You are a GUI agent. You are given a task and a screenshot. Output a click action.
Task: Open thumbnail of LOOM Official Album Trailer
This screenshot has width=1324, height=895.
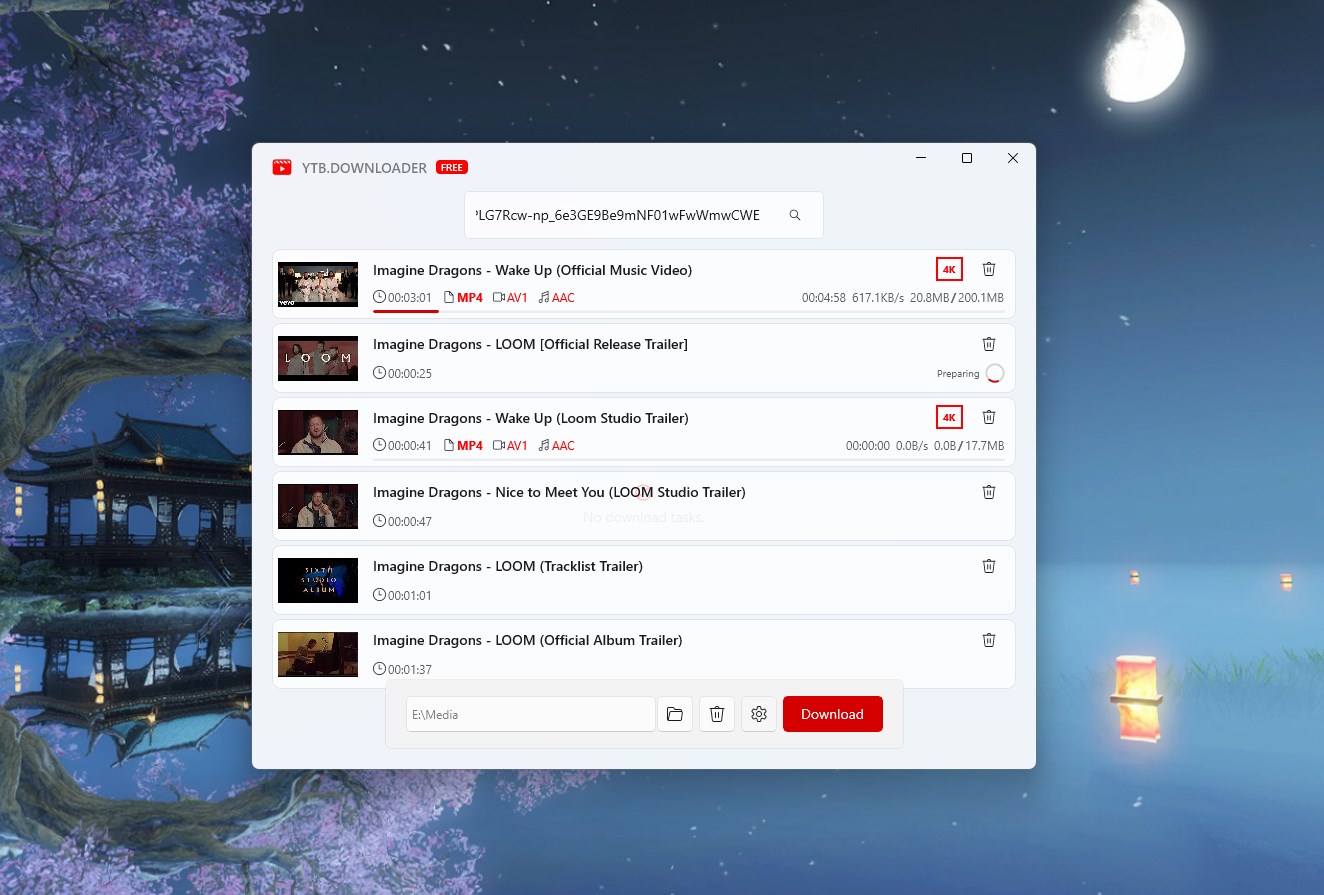click(x=318, y=654)
